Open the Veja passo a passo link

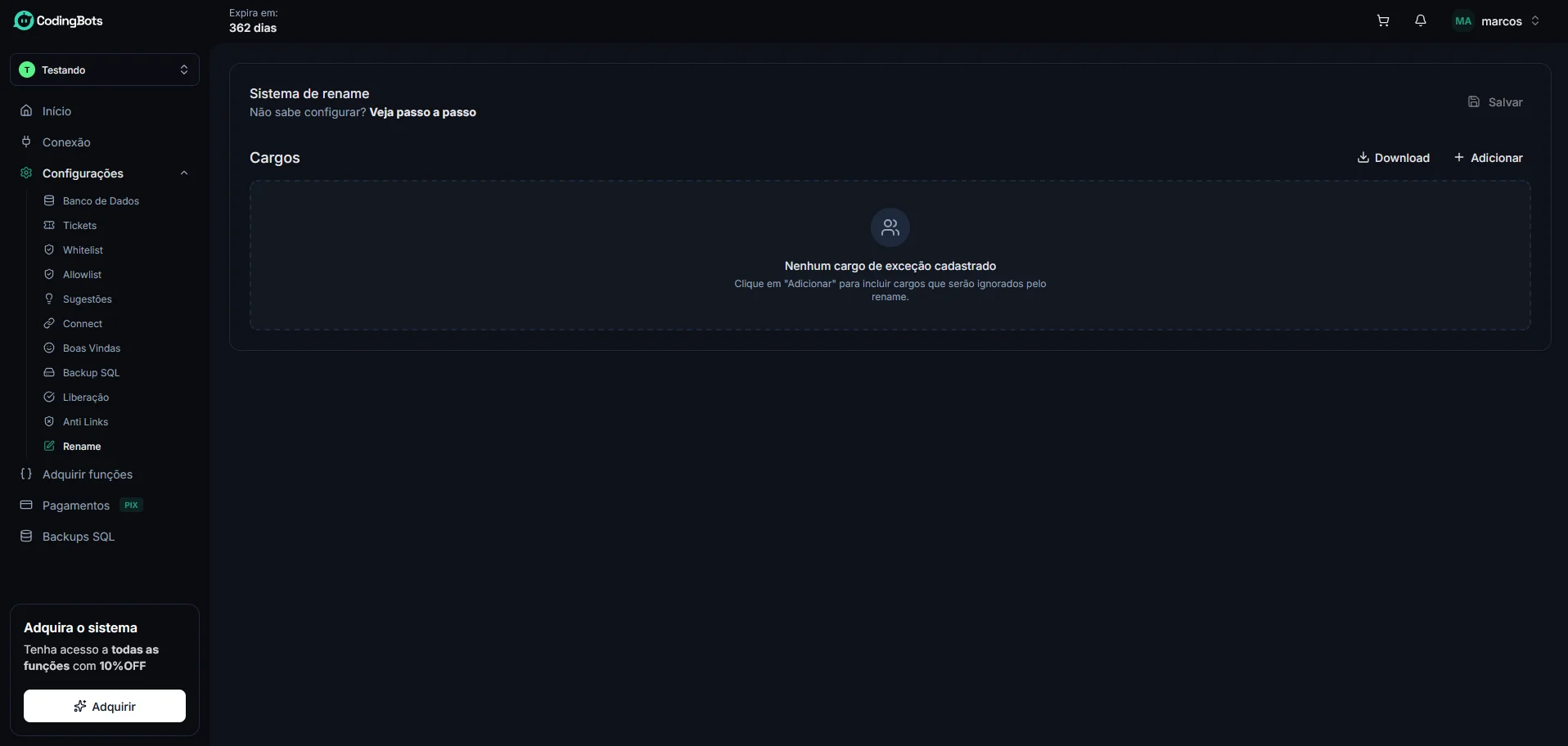pos(422,112)
